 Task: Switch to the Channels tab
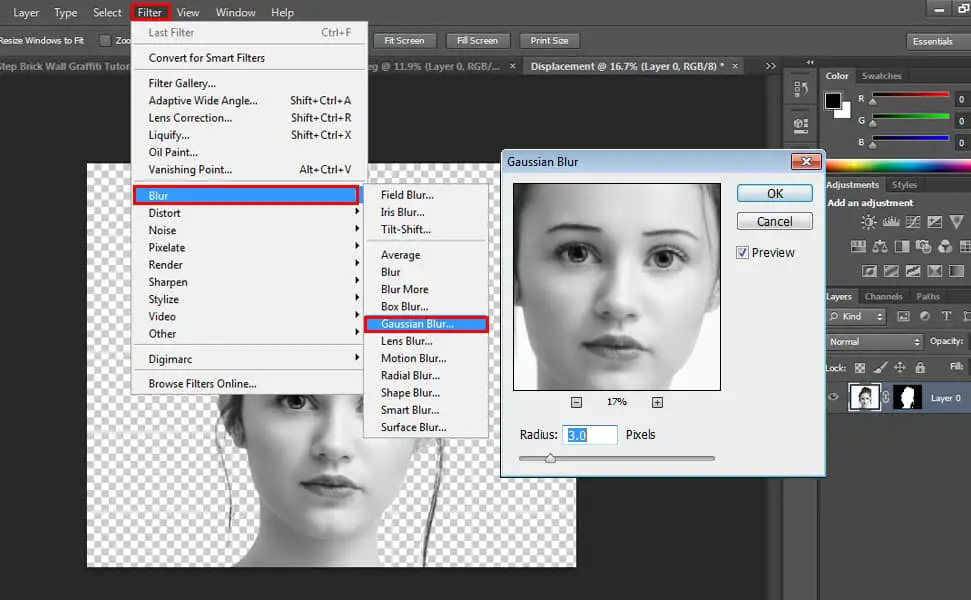point(884,297)
